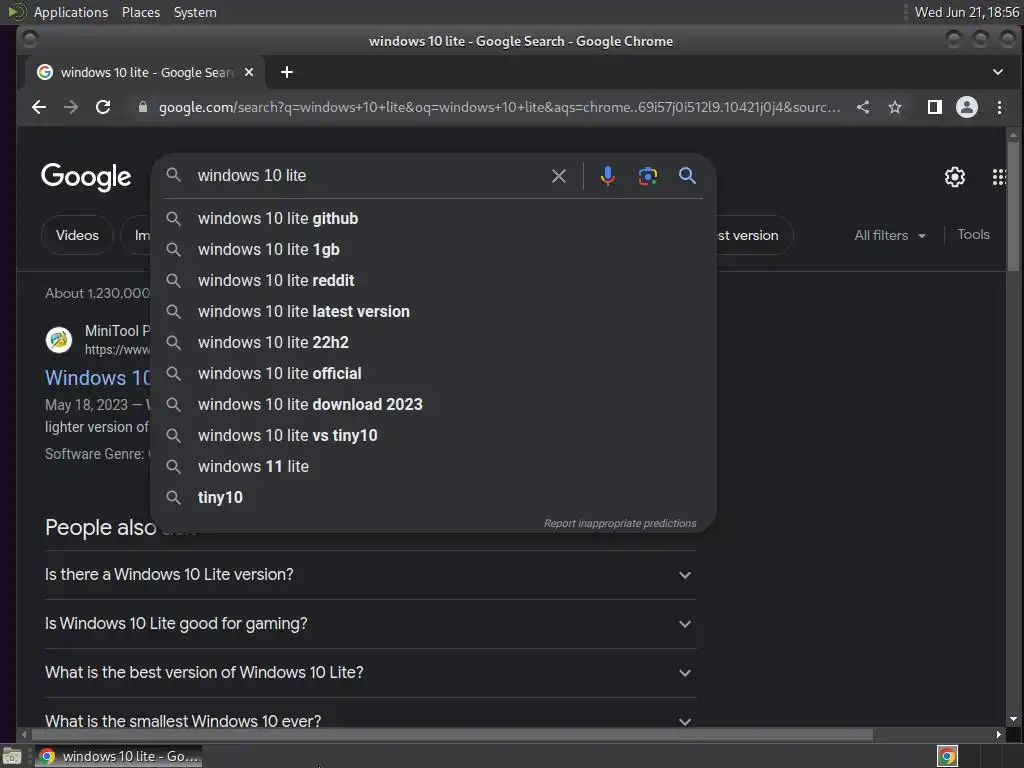Open a new tab with the plus button
1024x768 pixels.
point(287,72)
